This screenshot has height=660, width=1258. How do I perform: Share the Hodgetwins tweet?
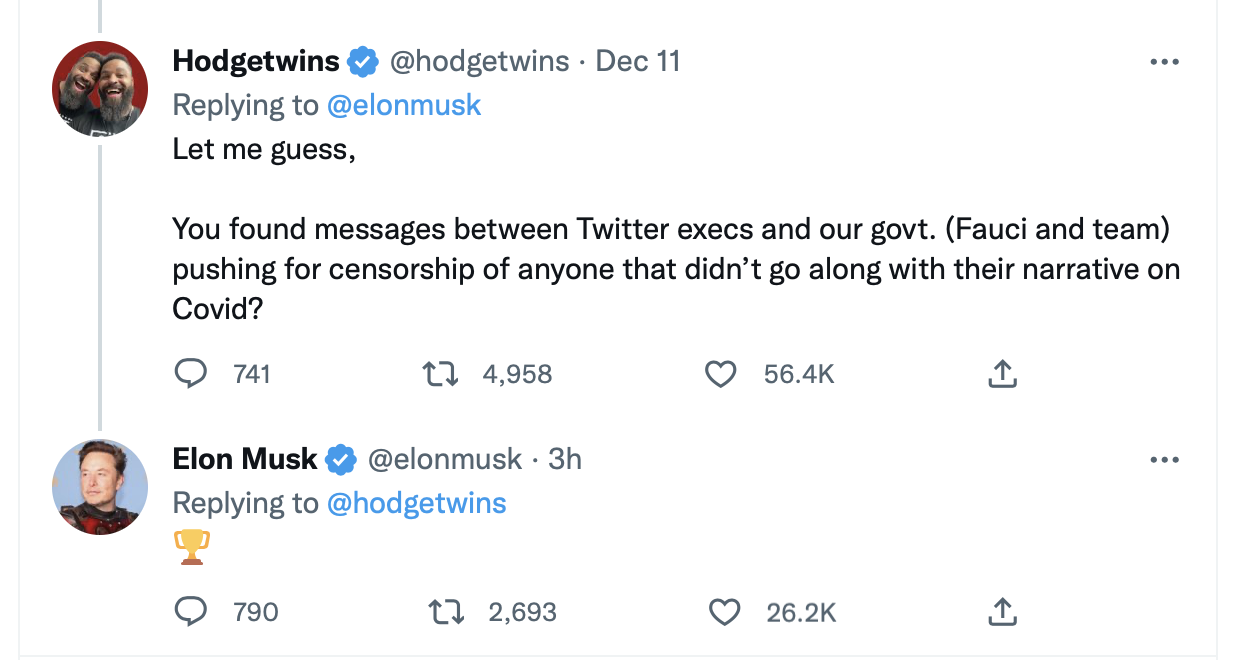click(1002, 374)
